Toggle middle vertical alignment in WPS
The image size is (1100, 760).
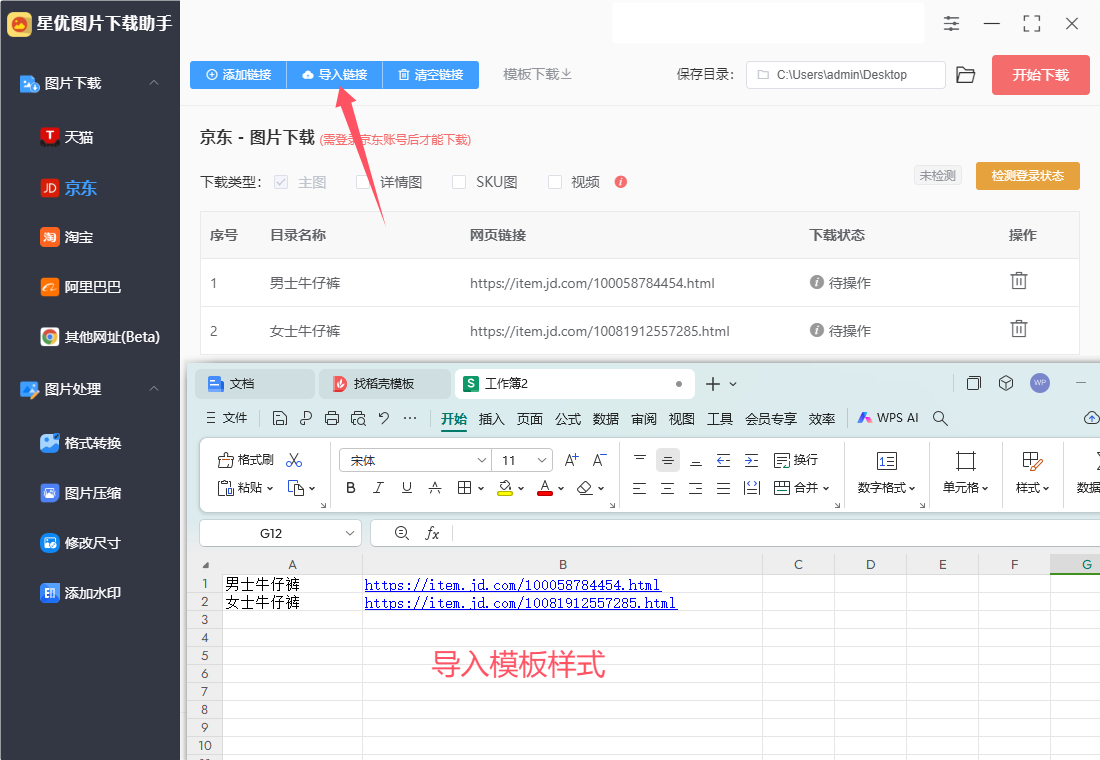click(668, 460)
